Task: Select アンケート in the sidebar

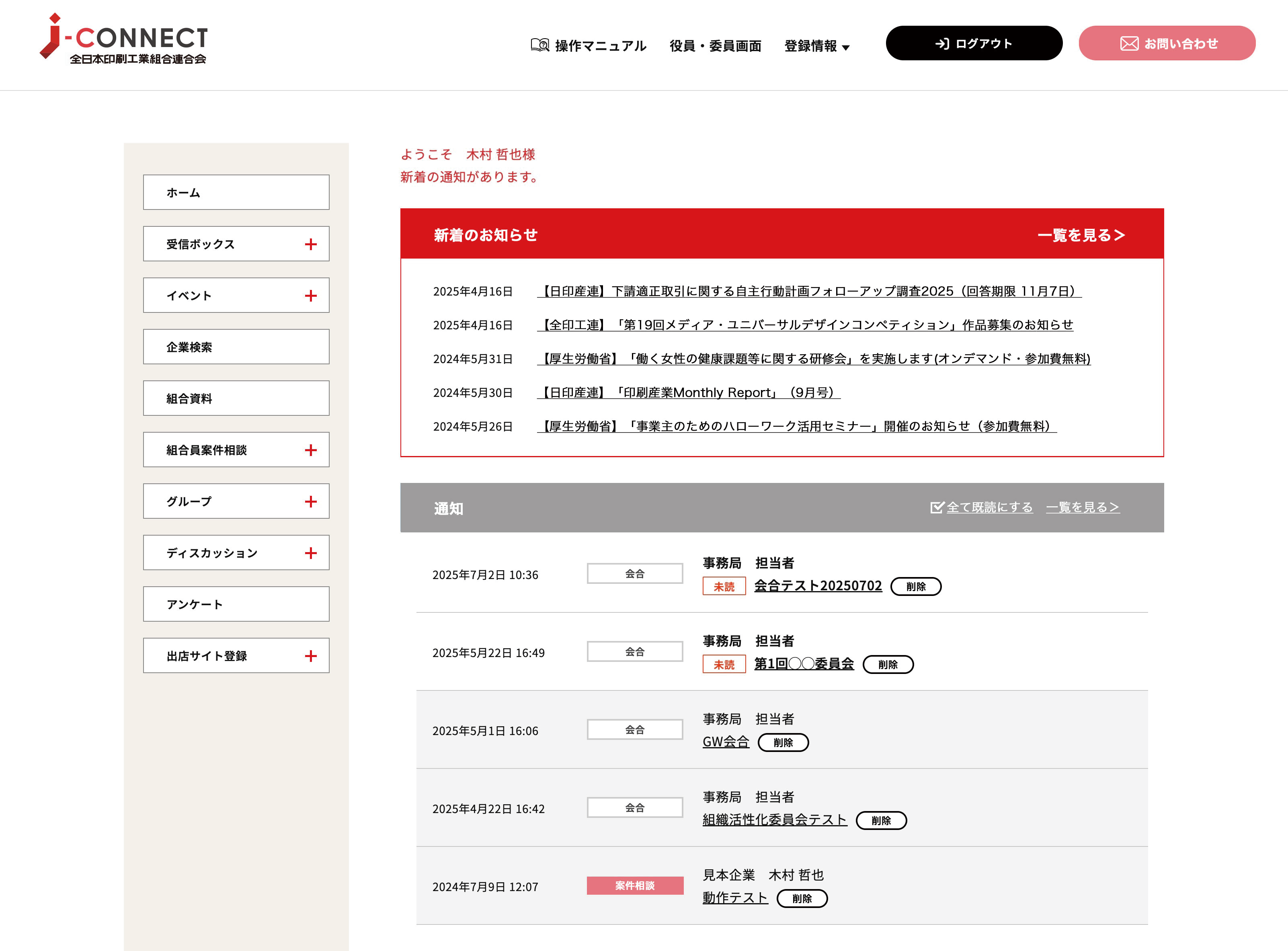Action: 236,604
